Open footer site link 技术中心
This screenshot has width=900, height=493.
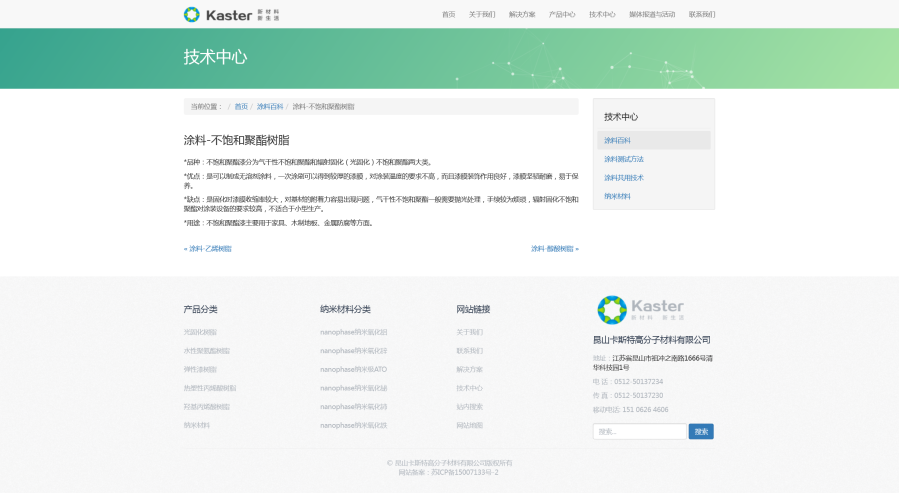click(470, 388)
